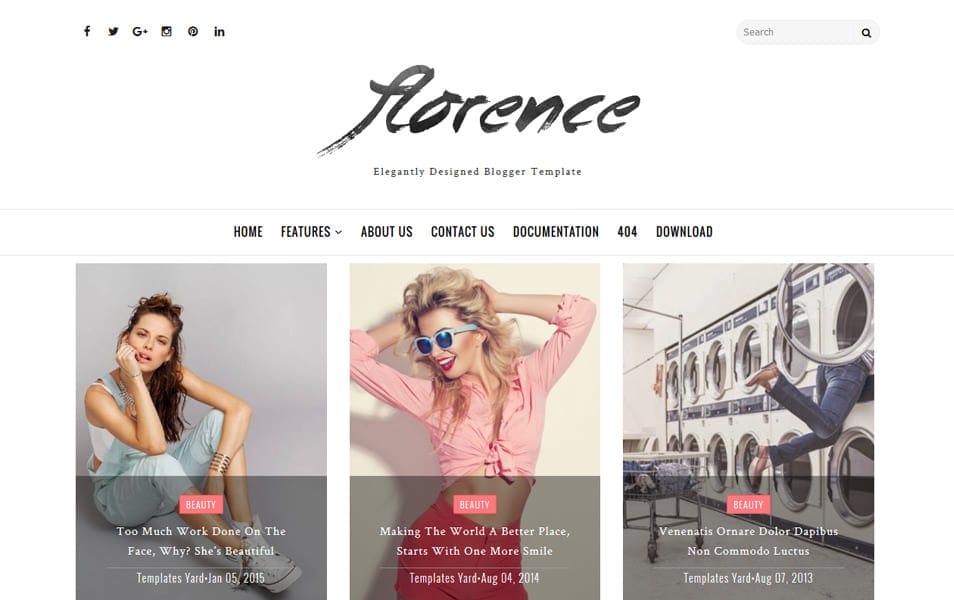Click the Twitter social icon

coord(113,31)
